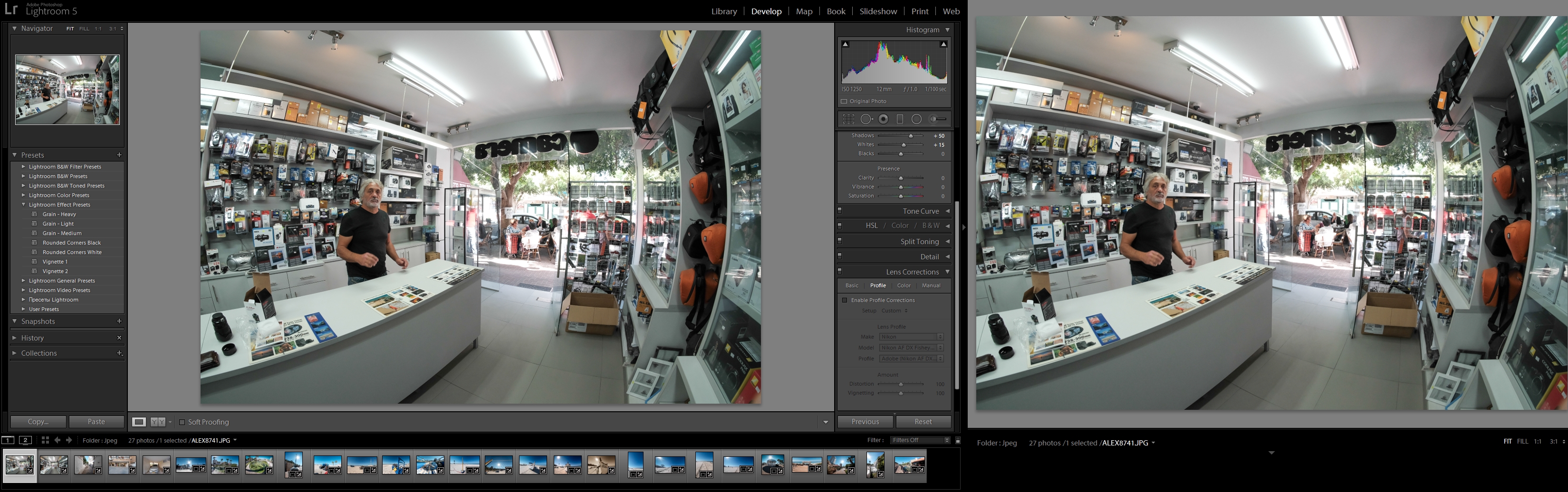Click the filter lock switch icon
This screenshot has width=1568, height=492.
957,440
